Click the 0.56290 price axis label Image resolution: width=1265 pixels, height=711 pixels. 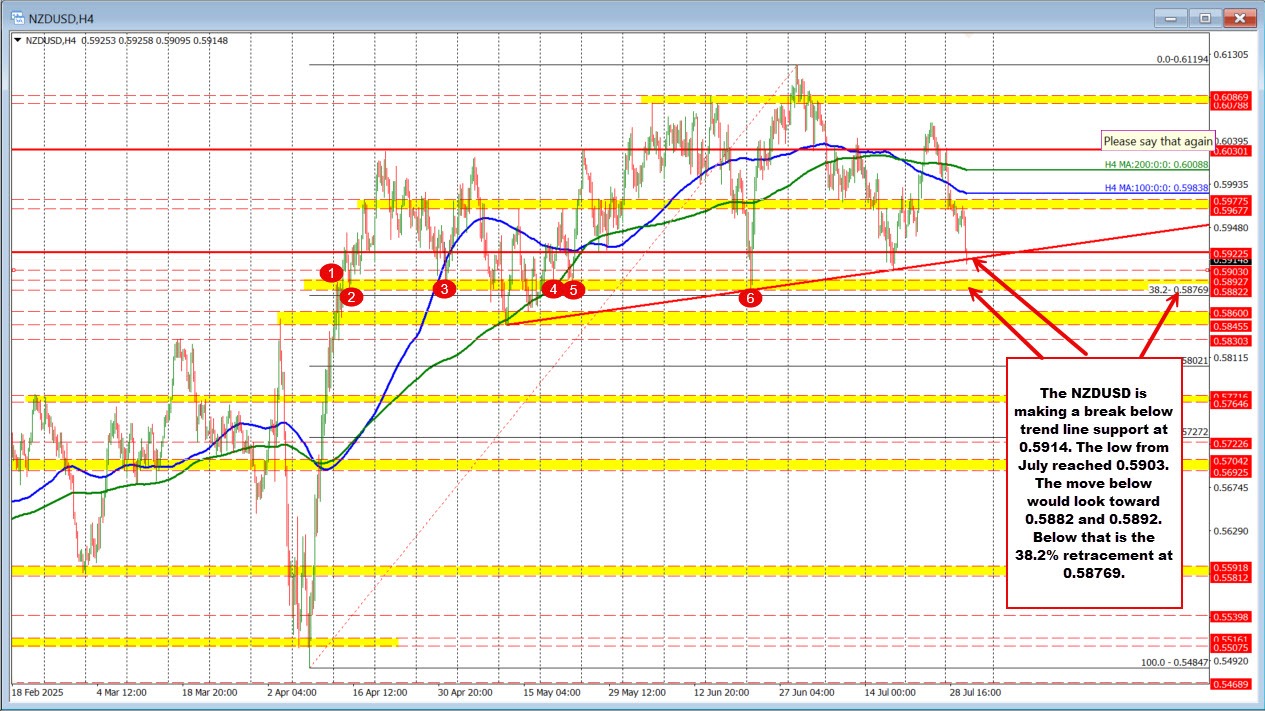[x=1231, y=531]
